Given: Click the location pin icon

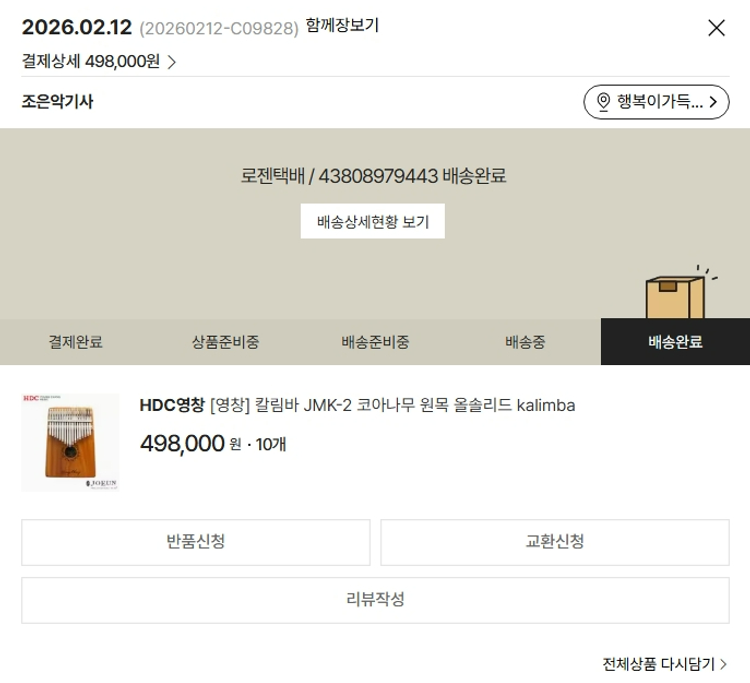Looking at the screenshot, I should (x=603, y=102).
